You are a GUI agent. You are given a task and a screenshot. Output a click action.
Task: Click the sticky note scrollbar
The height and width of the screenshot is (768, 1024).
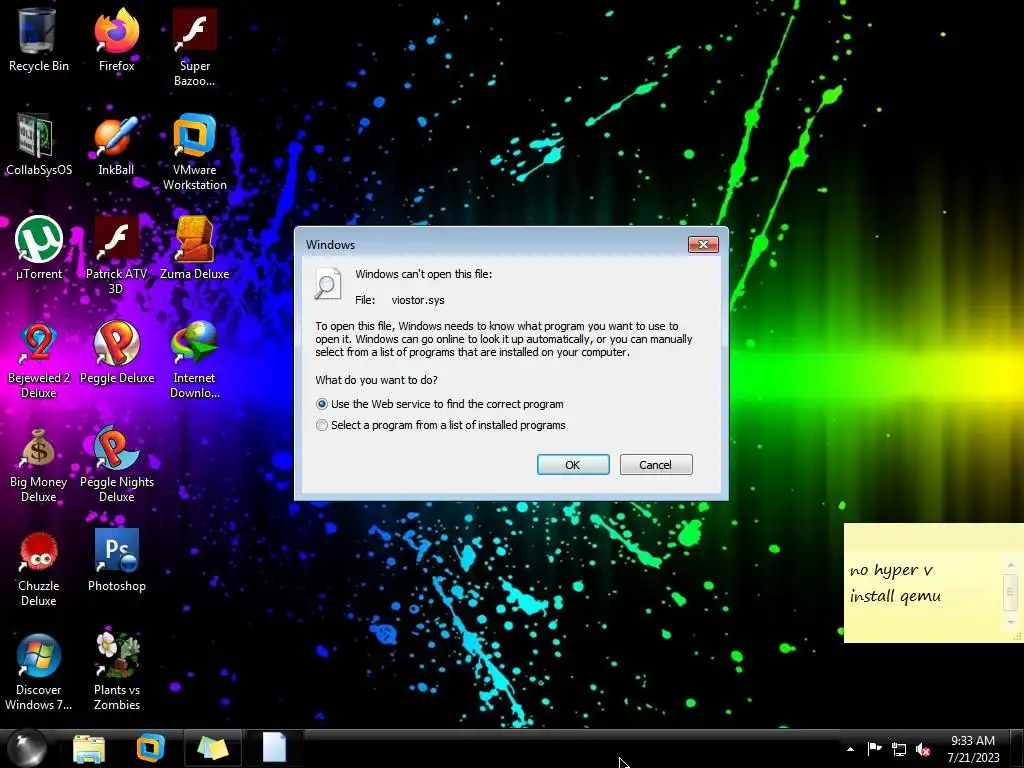1010,592
